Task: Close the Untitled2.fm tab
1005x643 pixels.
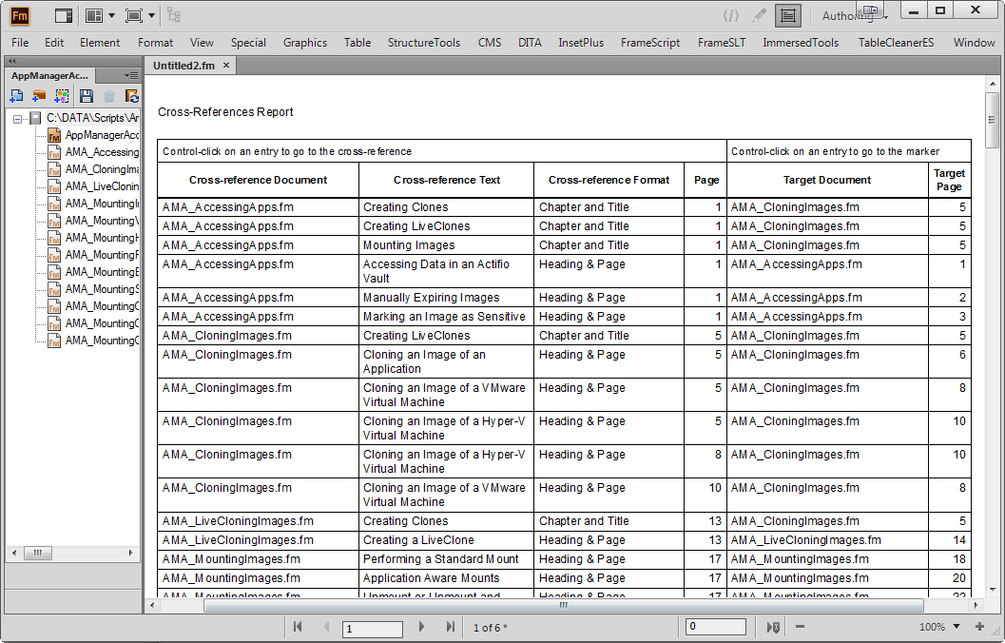Action: click(x=226, y=65)
